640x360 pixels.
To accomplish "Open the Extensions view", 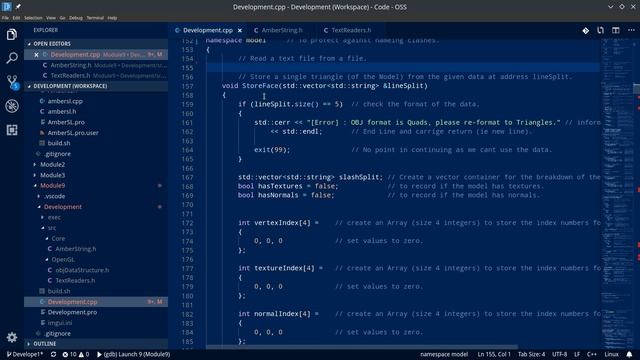I will pos(12,130).
